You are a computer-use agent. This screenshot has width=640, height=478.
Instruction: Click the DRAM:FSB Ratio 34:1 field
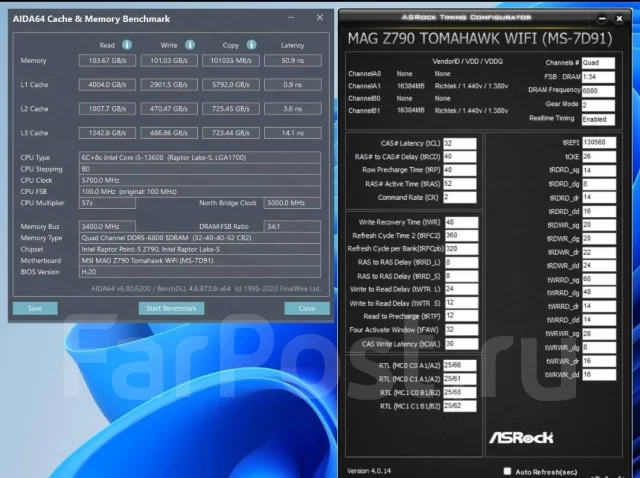(x=292, y=226)
